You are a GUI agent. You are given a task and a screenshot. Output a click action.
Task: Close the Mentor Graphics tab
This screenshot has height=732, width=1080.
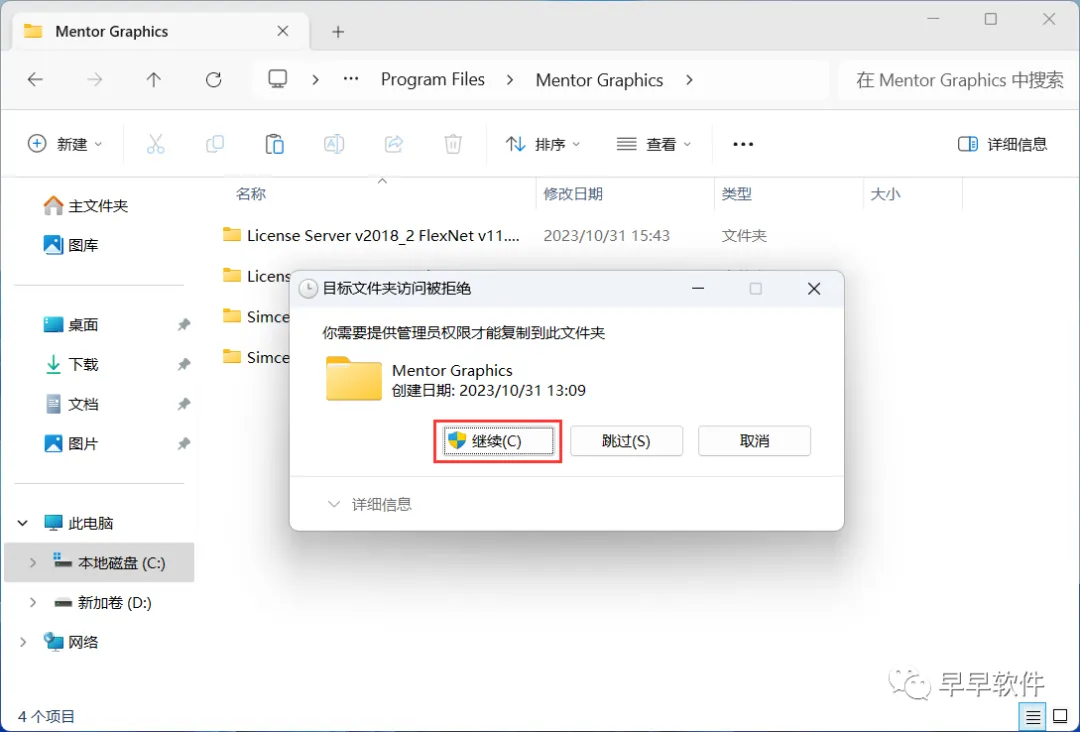282,32
